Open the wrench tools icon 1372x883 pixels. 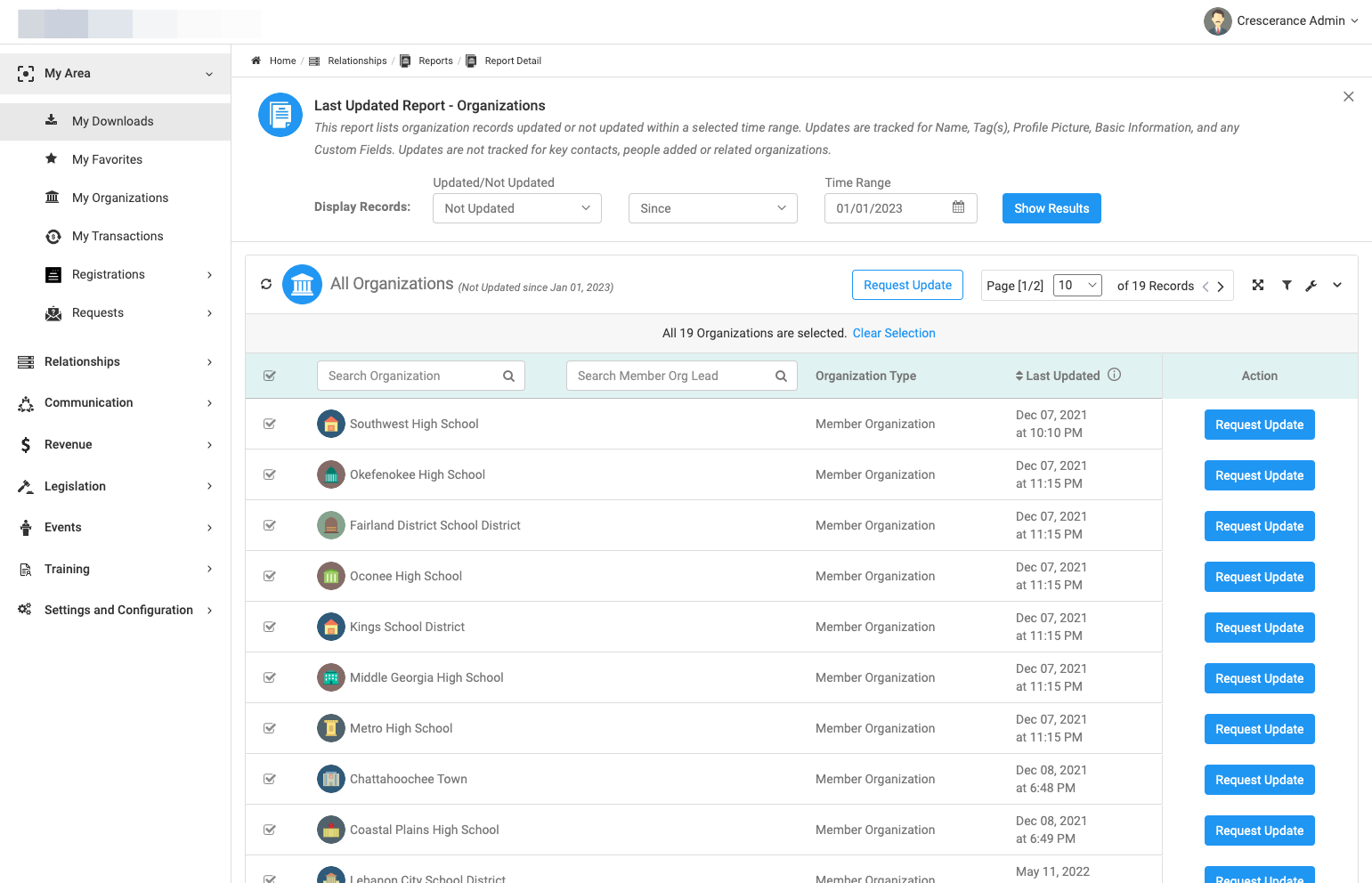[x=1311, y=286]
